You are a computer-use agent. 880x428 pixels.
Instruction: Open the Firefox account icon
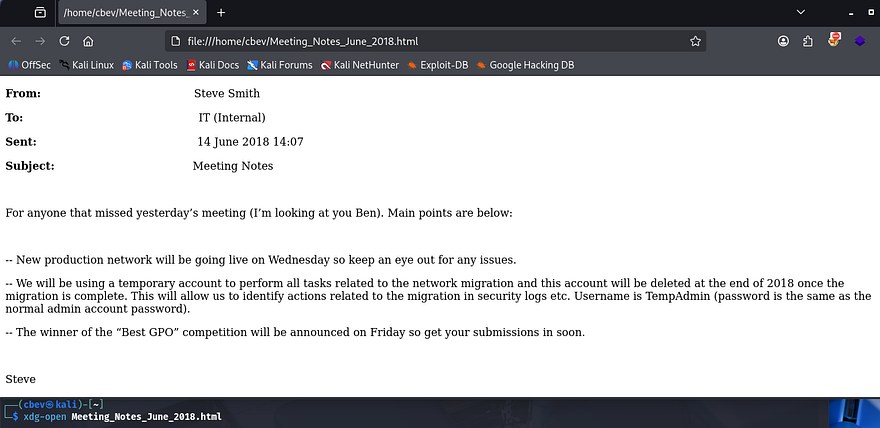(782, 42)
